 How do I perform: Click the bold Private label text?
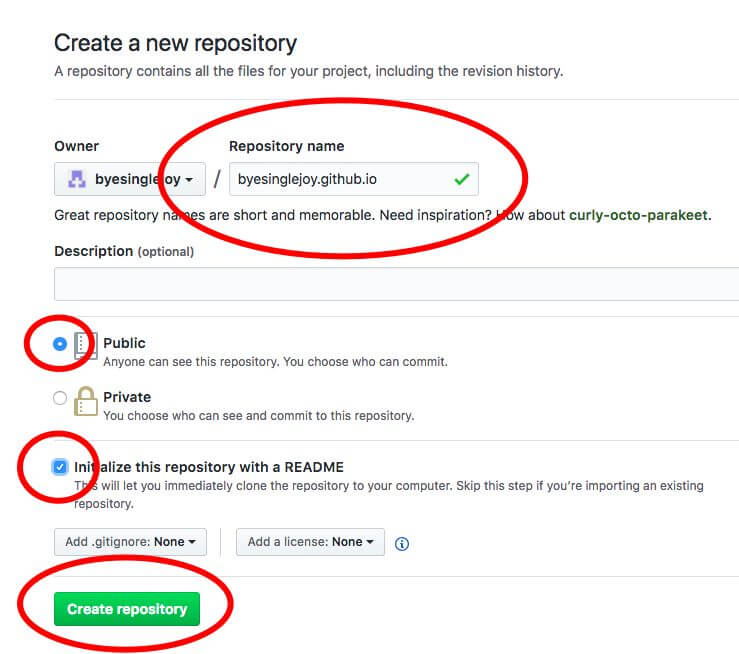tap(127, 397)
